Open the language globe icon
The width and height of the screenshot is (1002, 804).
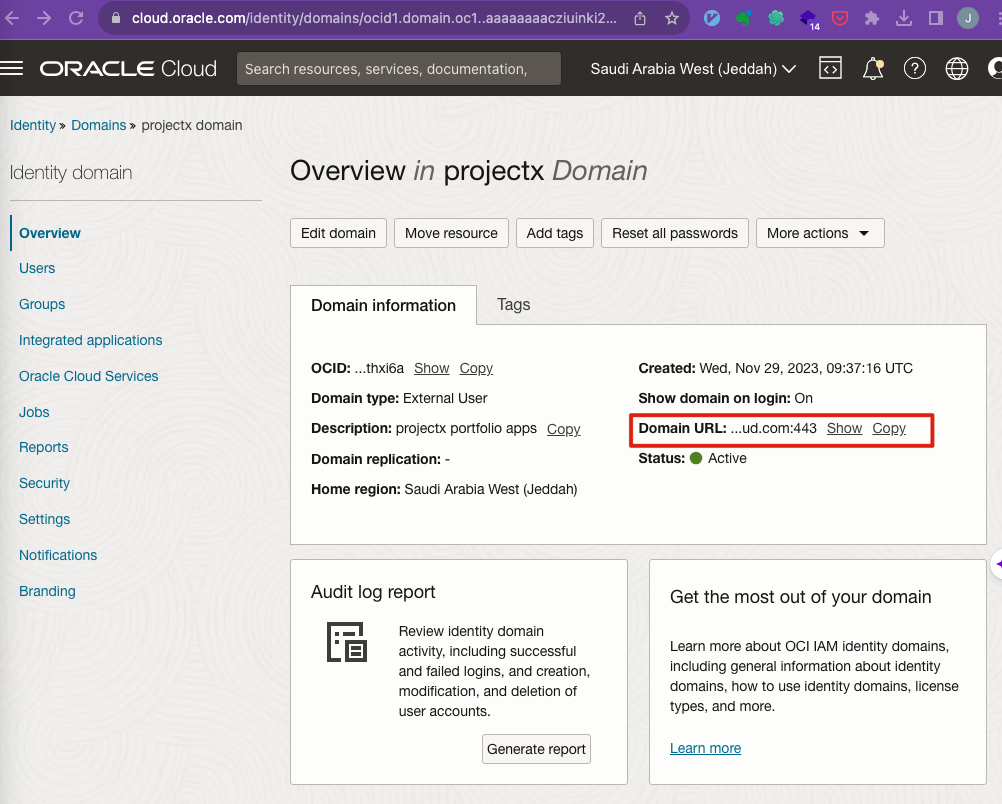[957, 69]
